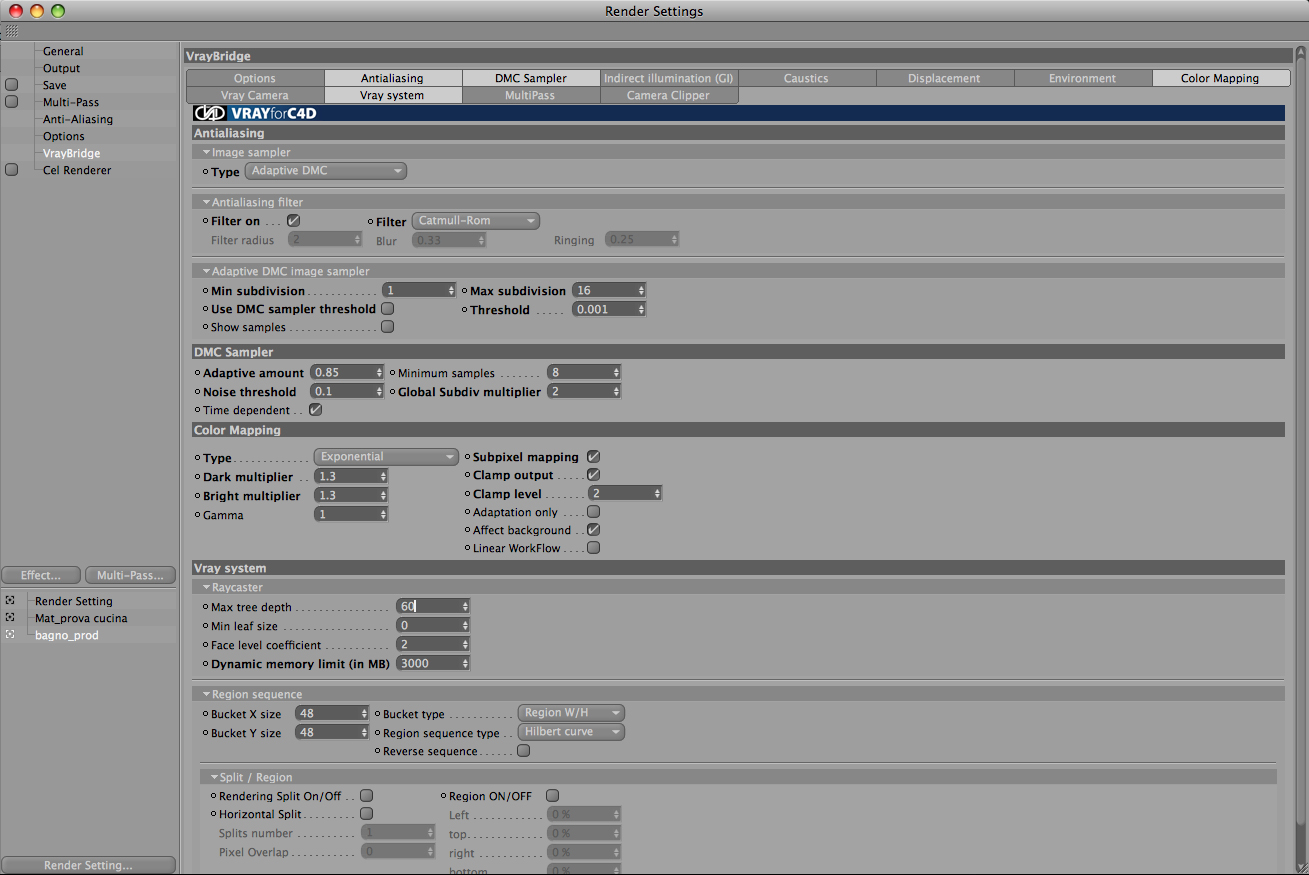This screenshot has height=875, width=1309.
Task: Disable the Filter on checkbox
Action: 293,220
